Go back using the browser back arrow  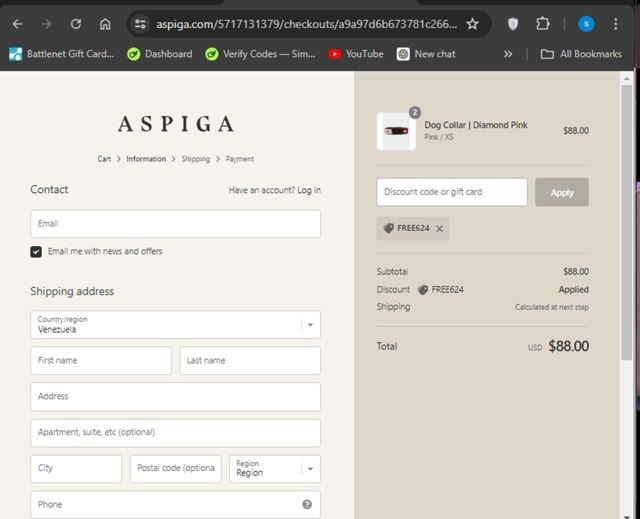tap(17, 24)
